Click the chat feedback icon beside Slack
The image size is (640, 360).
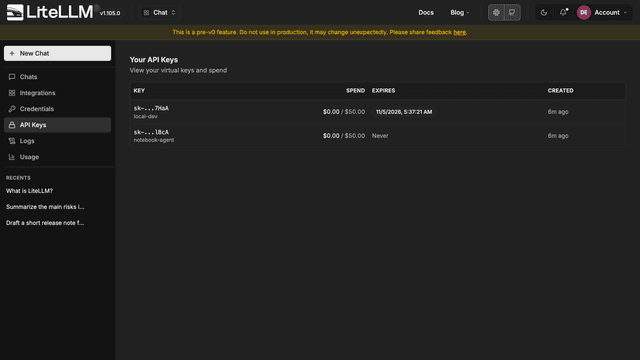(512, 13)
